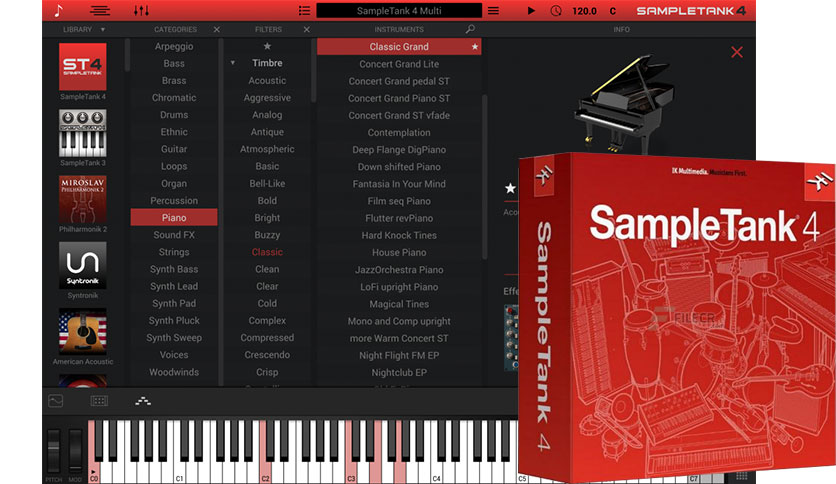The image size is (836, 484).
Task: Collapse the Timbre filter group
Action: tap(232, 63)
